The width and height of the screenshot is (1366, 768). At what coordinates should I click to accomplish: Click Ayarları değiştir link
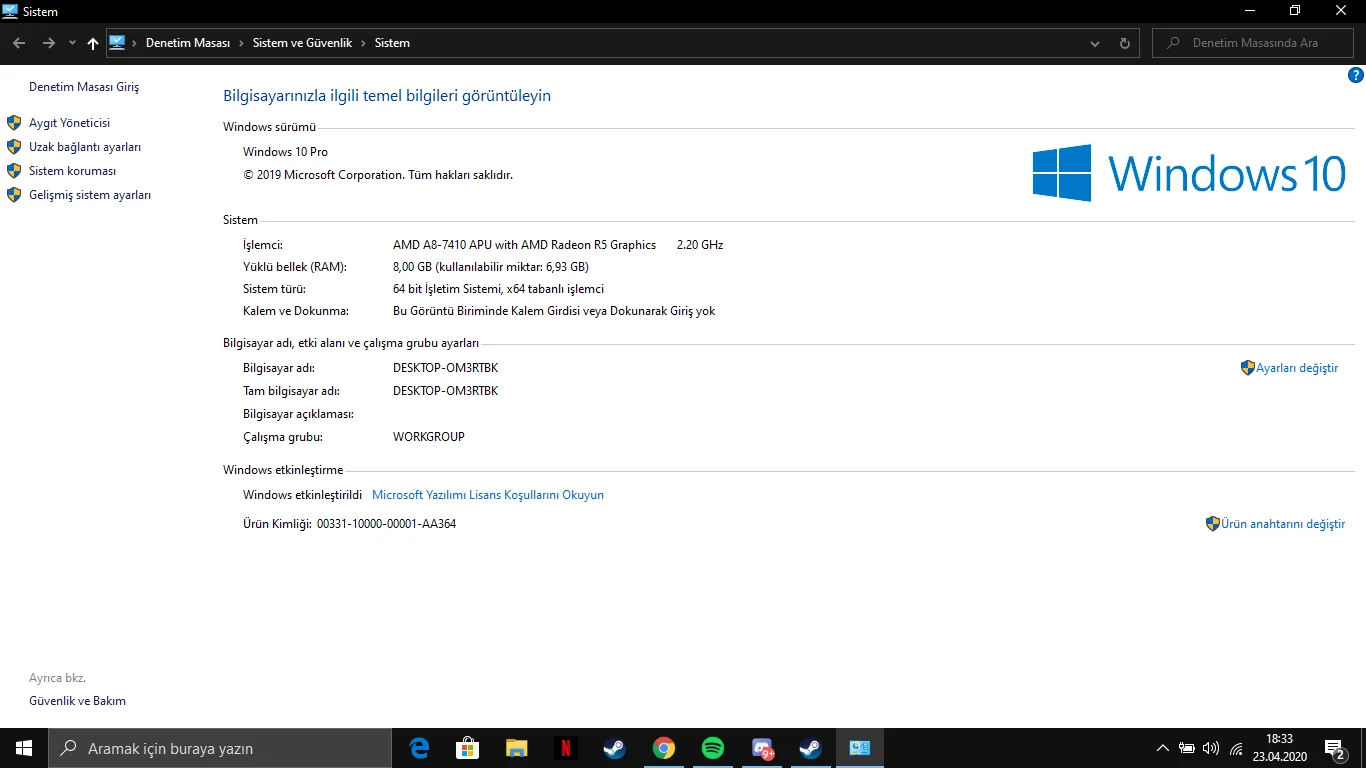pyautogui.click(x=1297, y=368)
